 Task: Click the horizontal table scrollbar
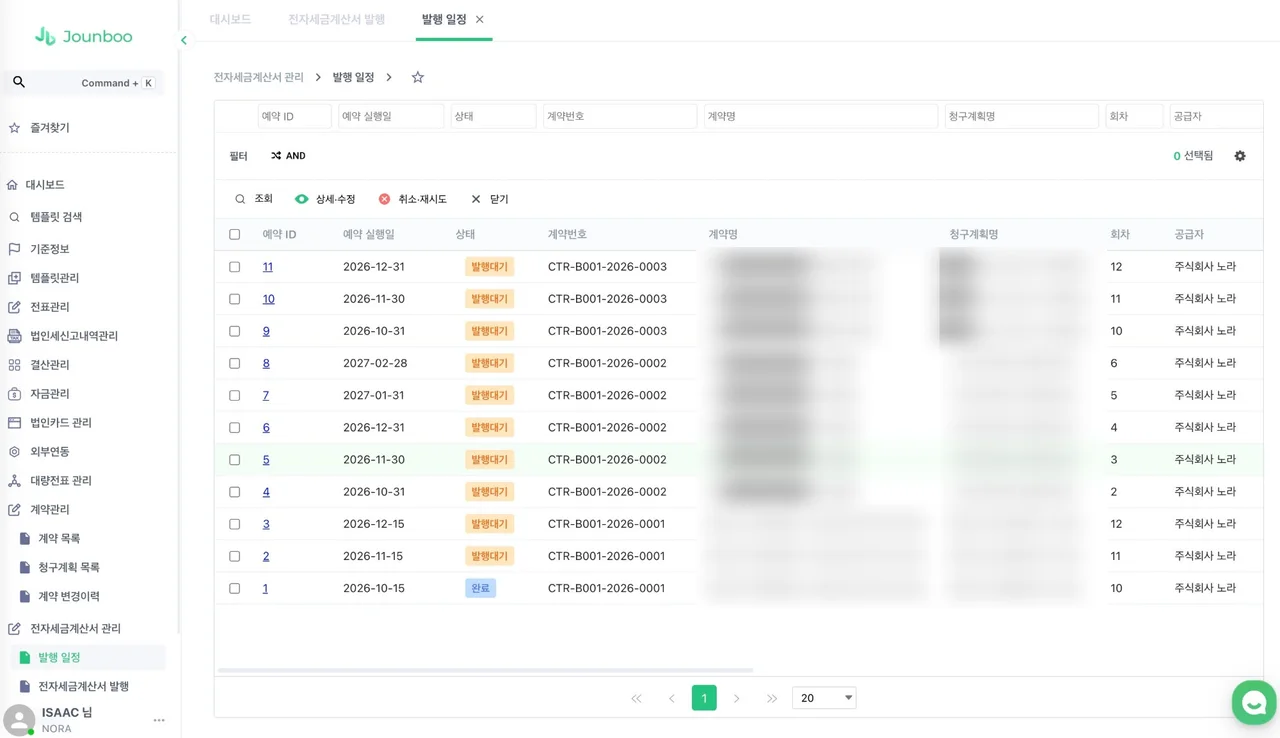pos(485,671)
